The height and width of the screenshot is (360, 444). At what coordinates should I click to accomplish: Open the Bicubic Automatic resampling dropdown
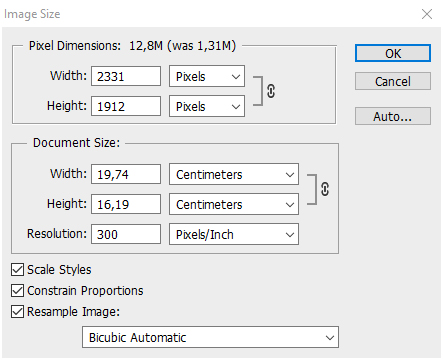[x=210, y=337]
